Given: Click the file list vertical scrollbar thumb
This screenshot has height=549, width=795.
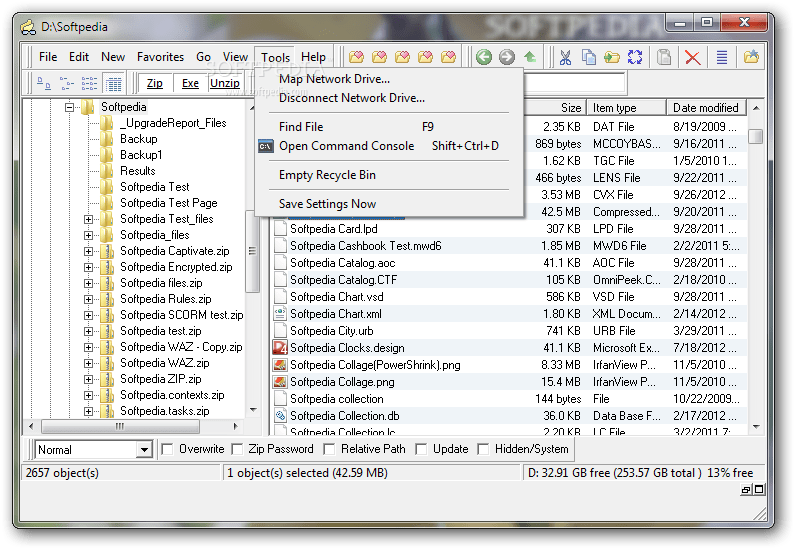Looking at the screenshot, I should 755,137.
